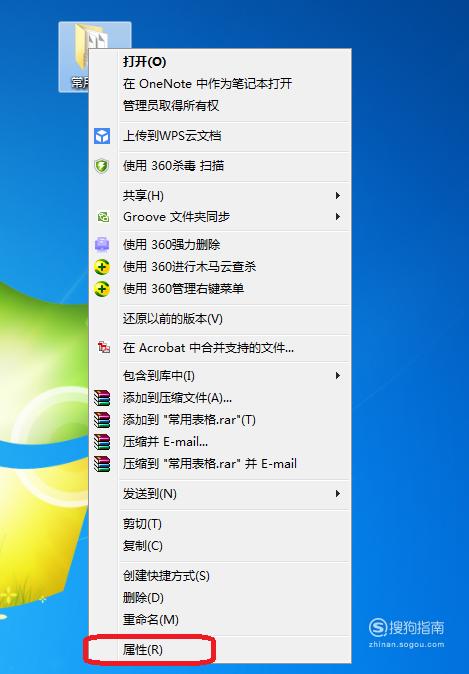The width and height of the screenshot is (469, 674).
Task: Expand the 共享(H) submenu arrow
Action: tap(338, 196)
